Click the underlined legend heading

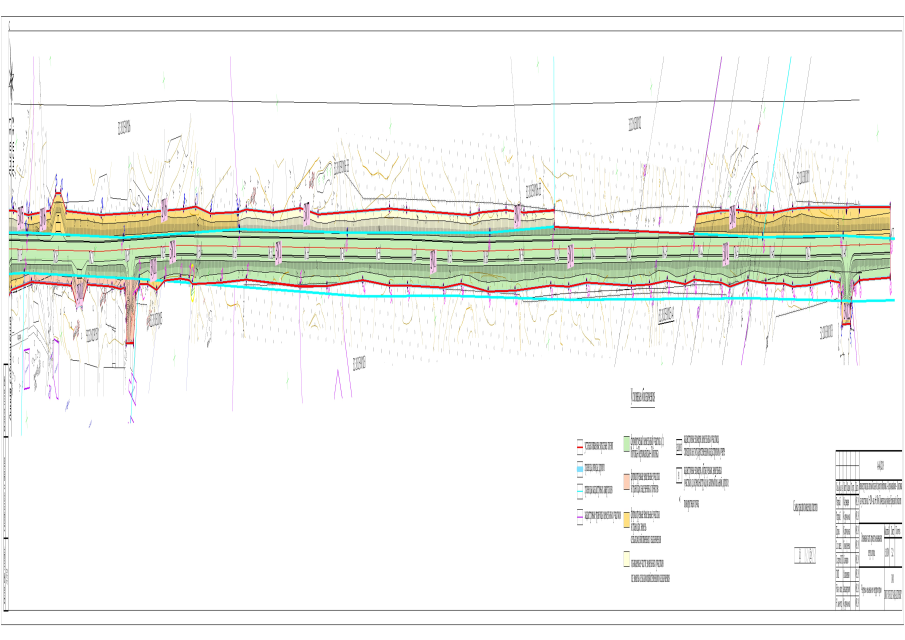pos(644,396)
